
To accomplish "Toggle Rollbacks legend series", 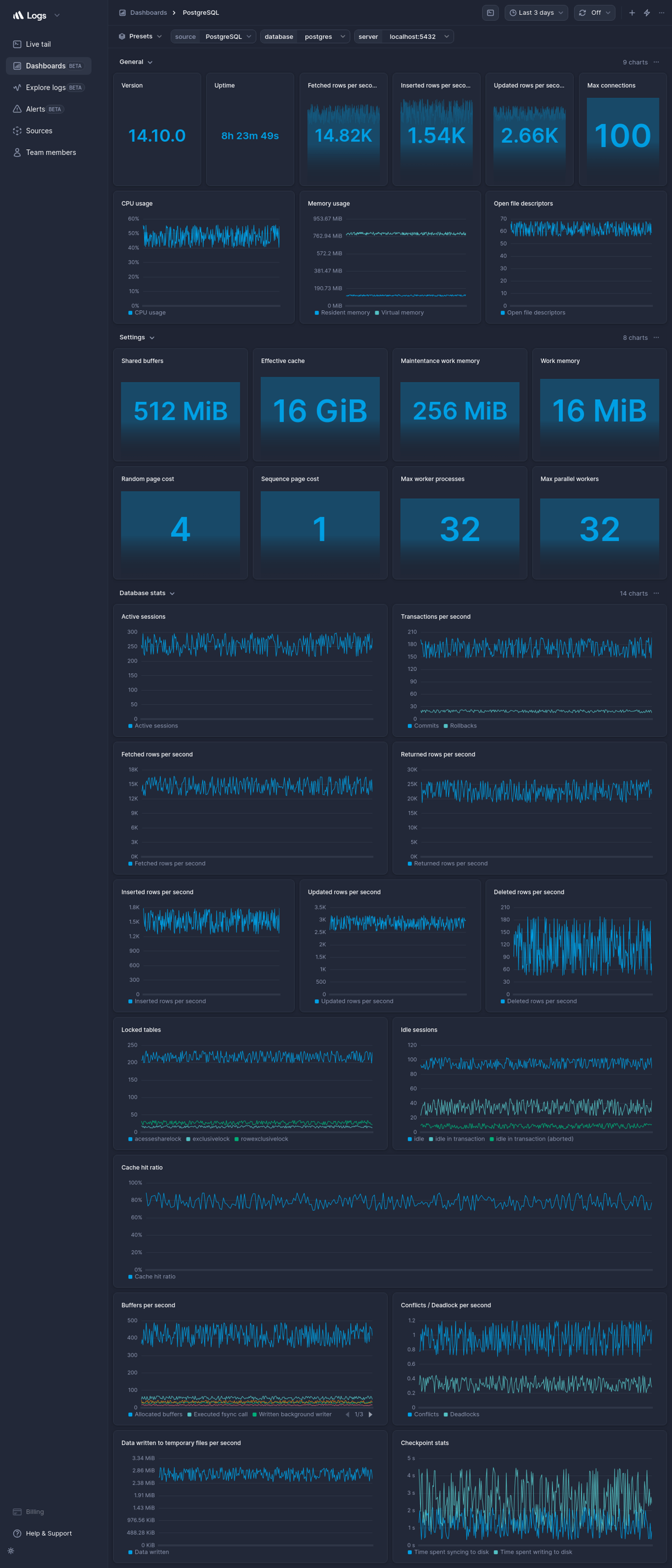I will coord(460,726).
